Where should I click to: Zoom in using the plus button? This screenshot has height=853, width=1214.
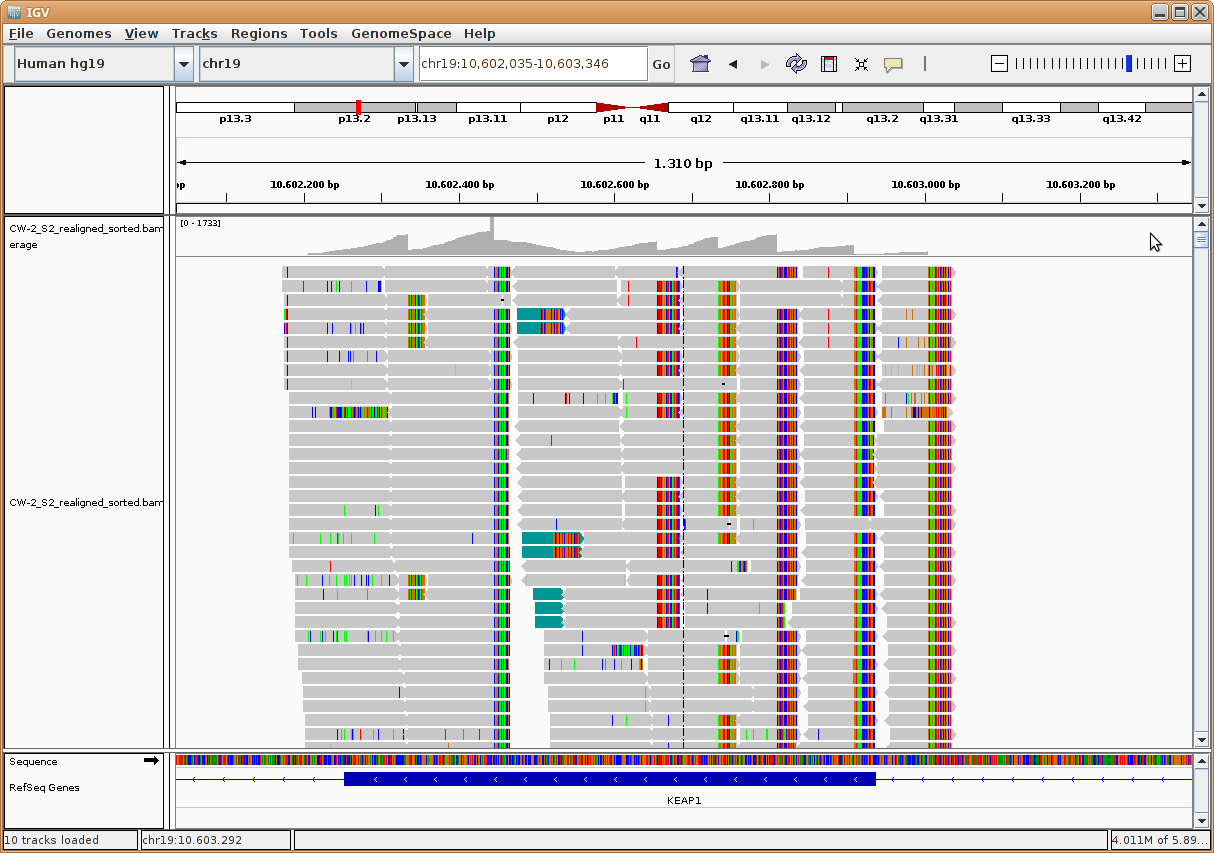(x=1182, y=64)
